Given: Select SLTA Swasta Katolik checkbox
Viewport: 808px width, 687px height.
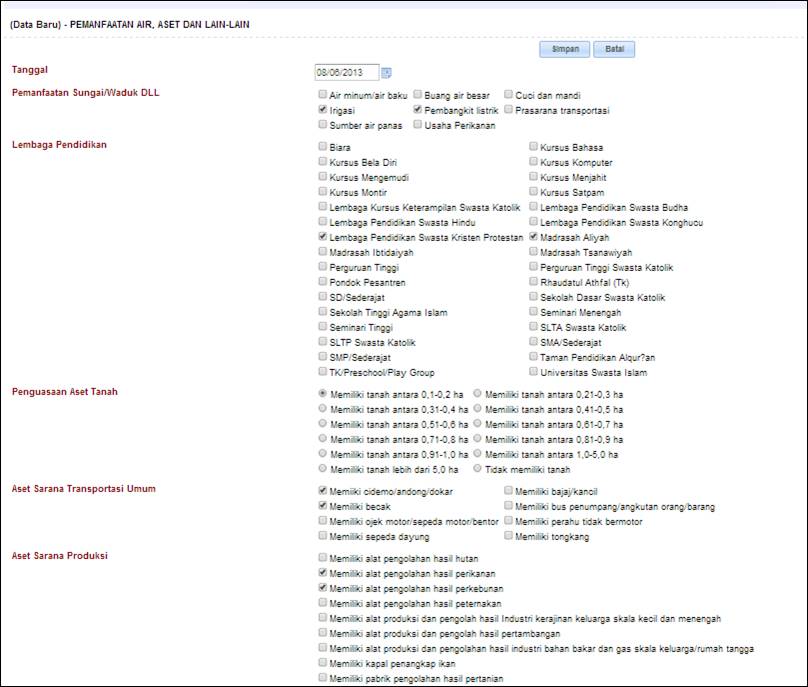Looking at the screenshot, I should tap(533, 325).
